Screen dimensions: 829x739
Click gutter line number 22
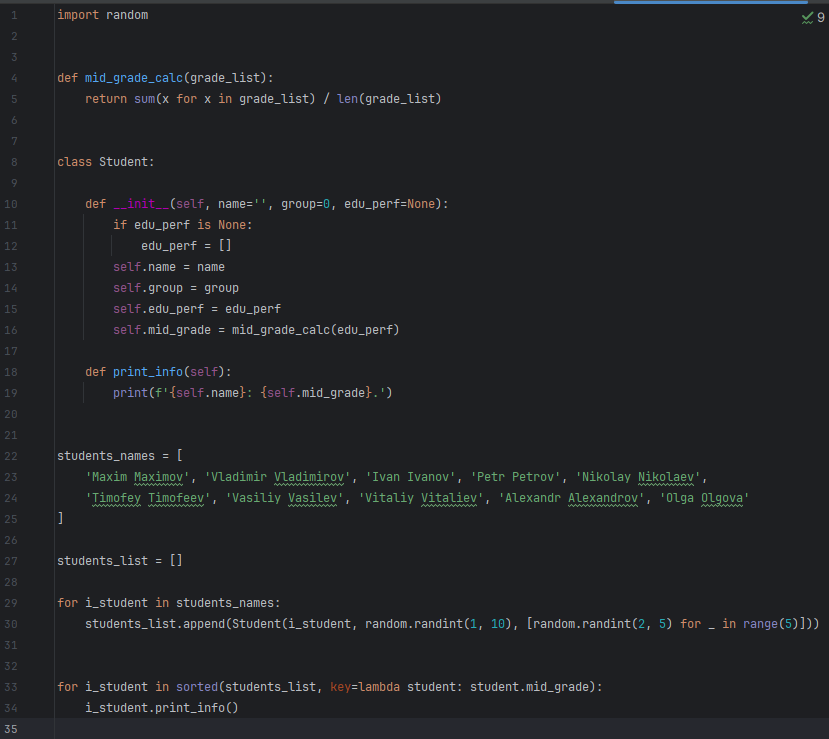pyautogui.click(x=11, y=456)
